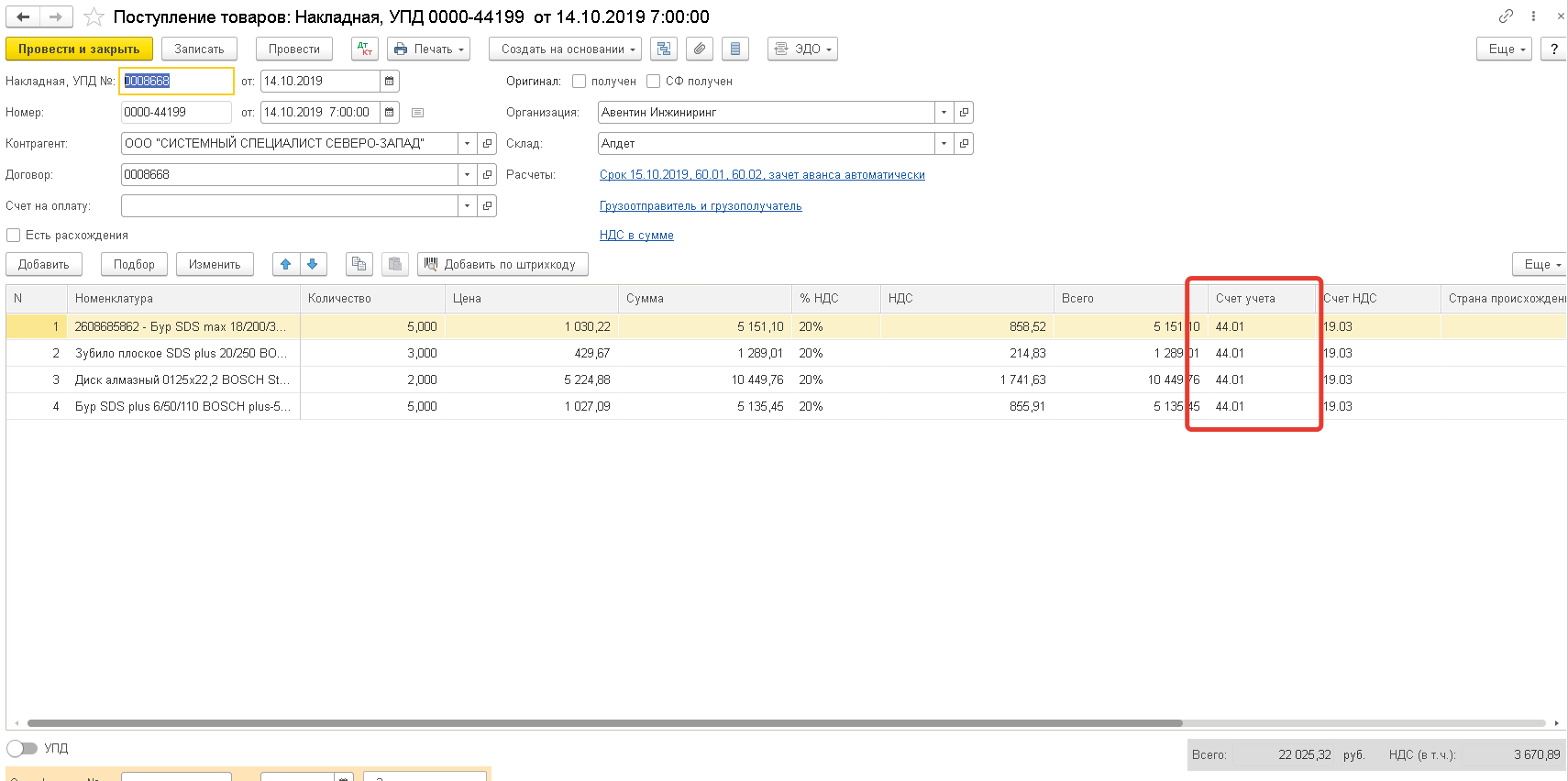The width and height of the screenshot is (1568, 781).
Task: Open the table Еще menu
Action: tap(1540, 264)
